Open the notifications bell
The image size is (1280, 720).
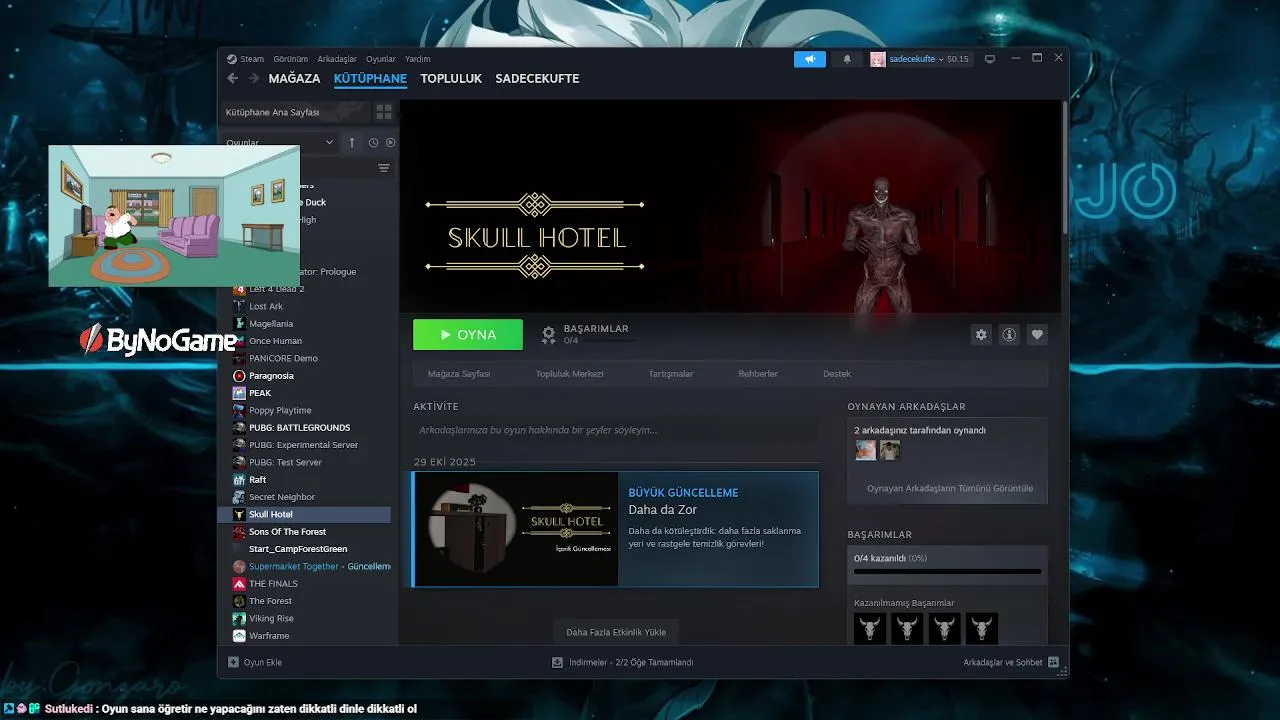click(x=847, y=59)
